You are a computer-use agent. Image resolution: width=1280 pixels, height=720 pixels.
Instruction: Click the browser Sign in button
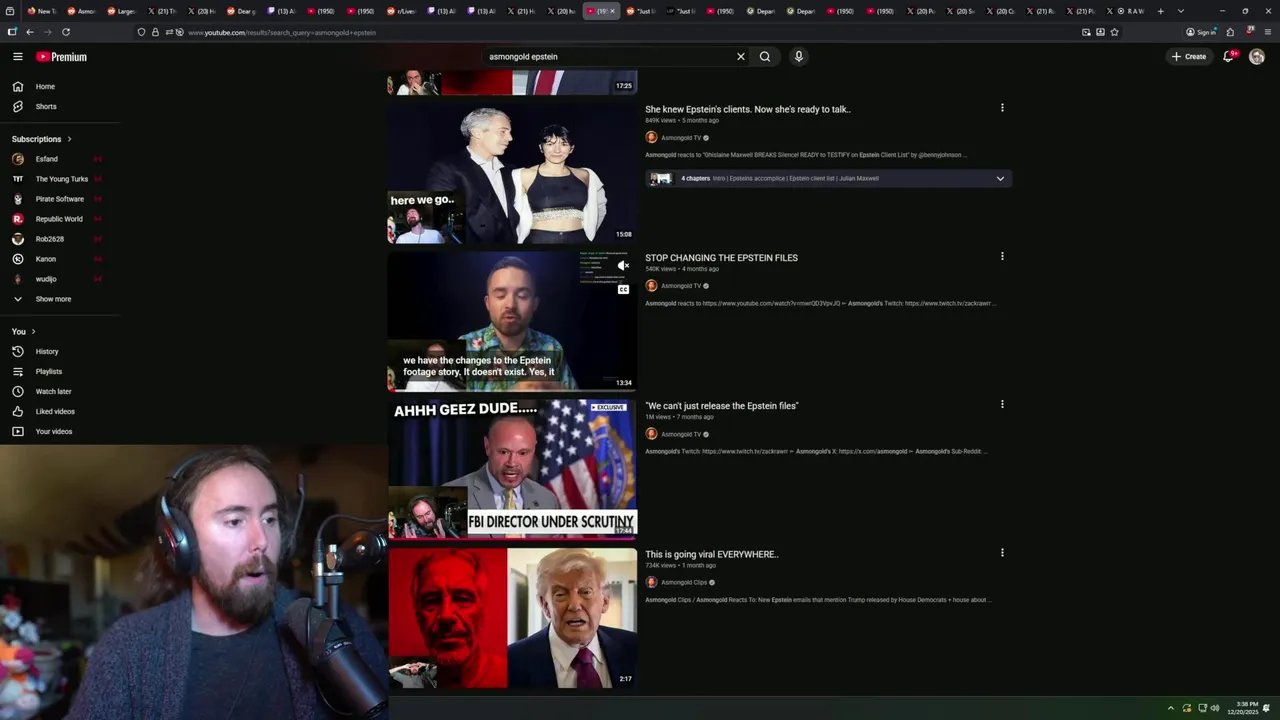coord(1201,32)
